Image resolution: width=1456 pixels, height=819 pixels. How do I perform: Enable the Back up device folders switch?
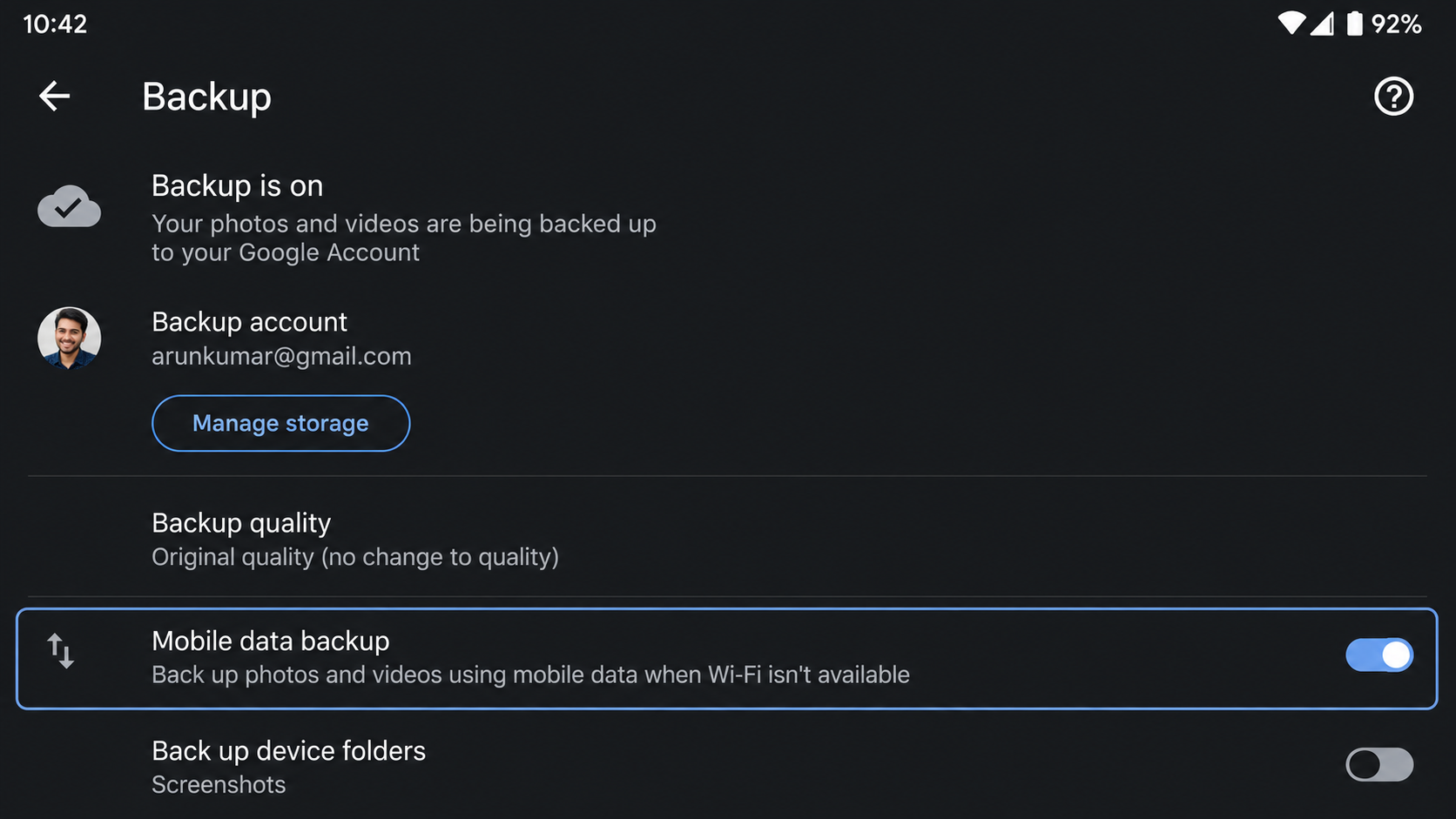1379,765
